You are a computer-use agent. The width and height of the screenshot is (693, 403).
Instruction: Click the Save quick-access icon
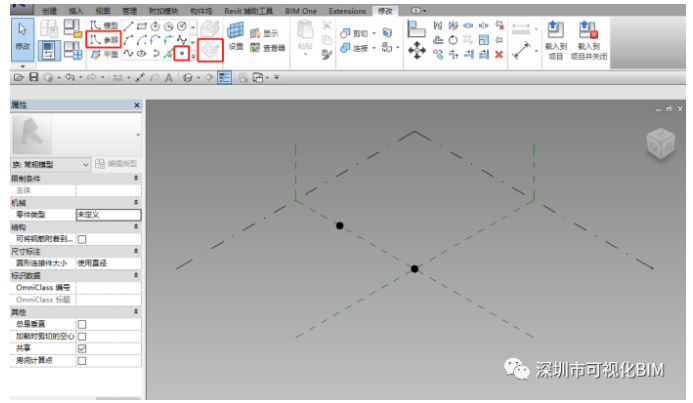click(34, 77)
